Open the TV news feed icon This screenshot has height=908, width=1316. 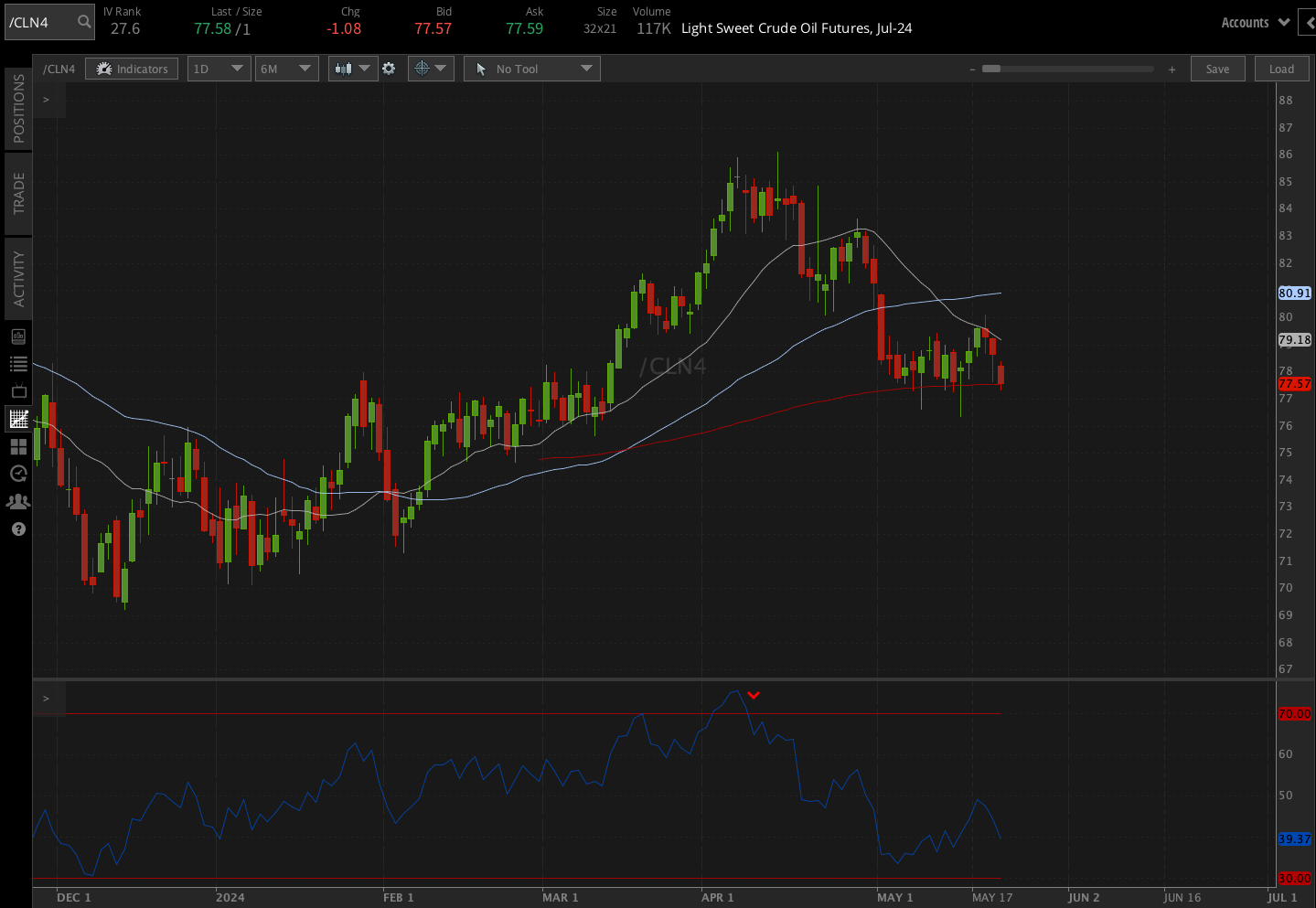pos(18,391)
